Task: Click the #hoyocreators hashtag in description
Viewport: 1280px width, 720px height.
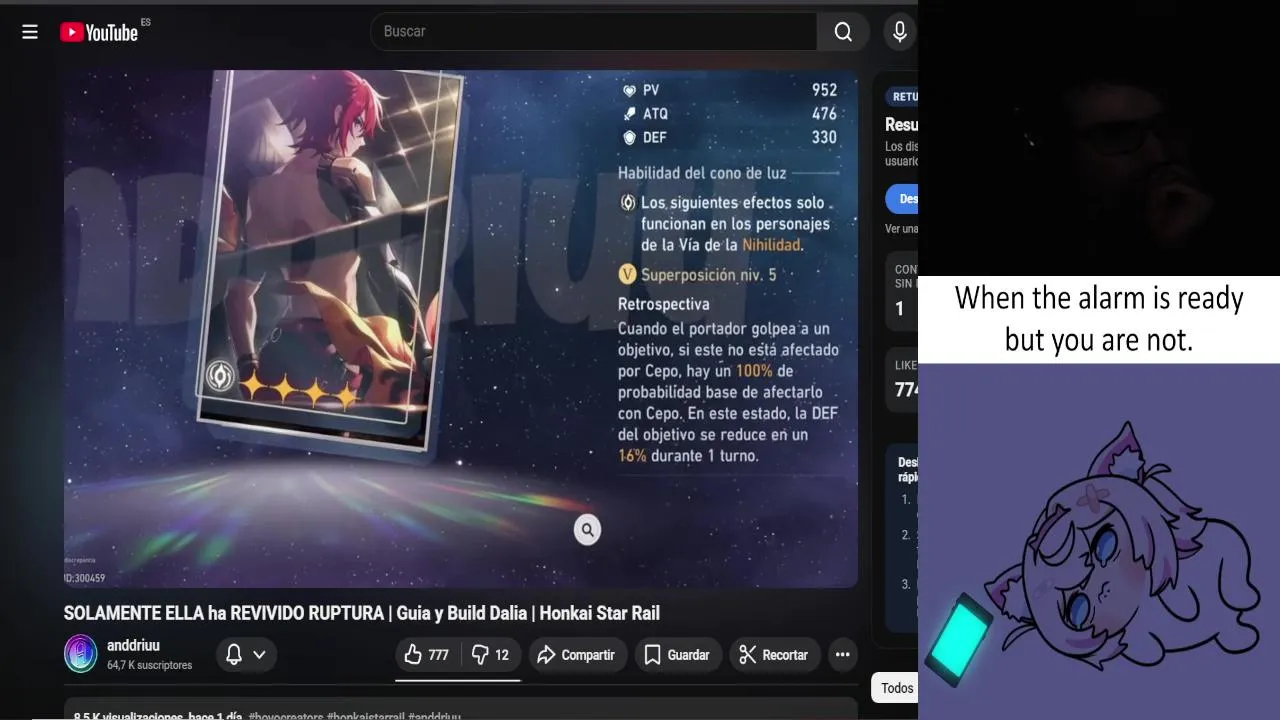Action: click(286, 717)
